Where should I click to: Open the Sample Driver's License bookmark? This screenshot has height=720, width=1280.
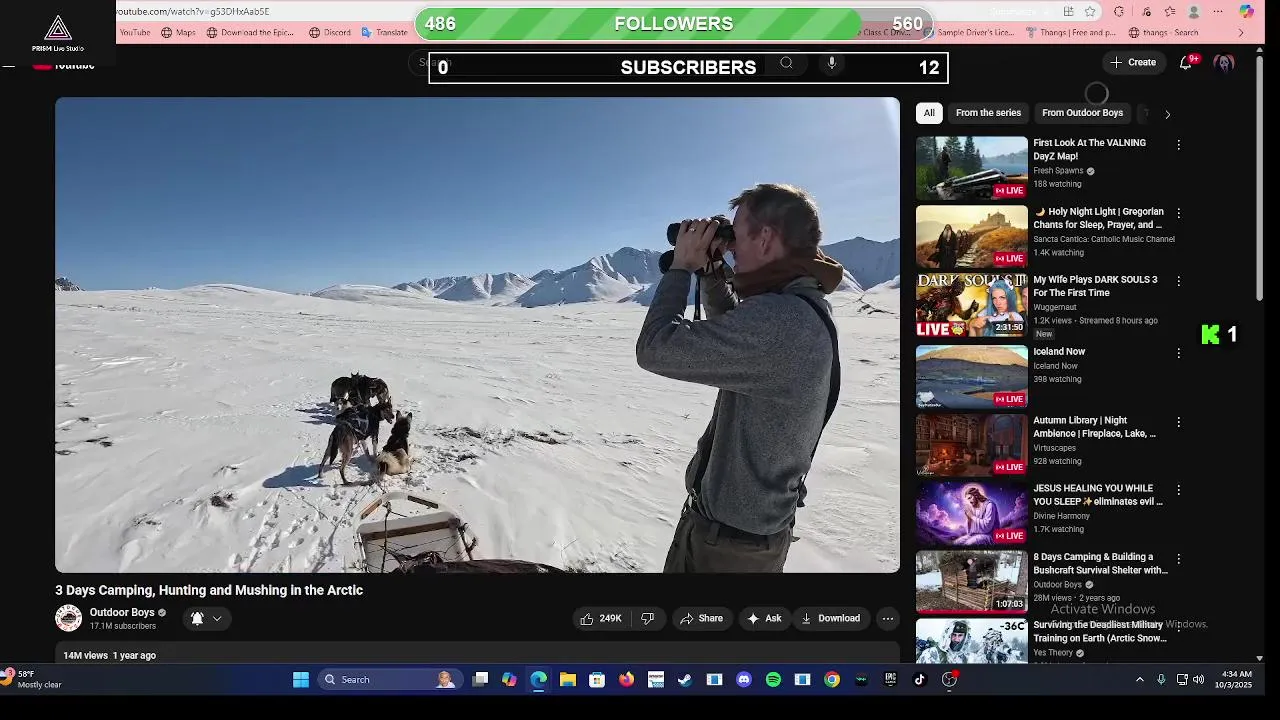(x=969, y=32)
